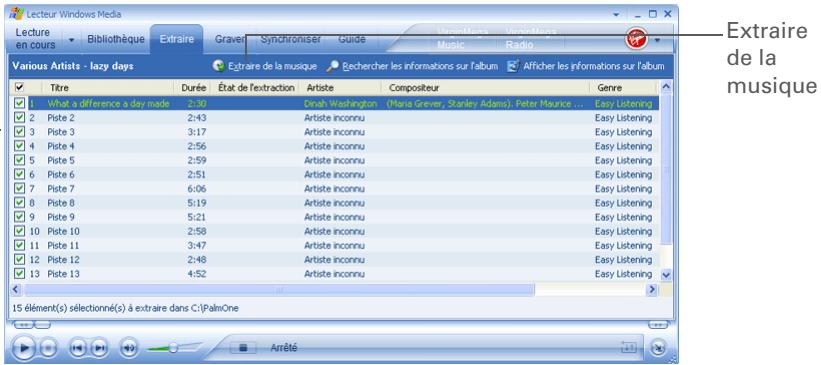Uncheck the Piste 5 checkbox

point(19,160)
